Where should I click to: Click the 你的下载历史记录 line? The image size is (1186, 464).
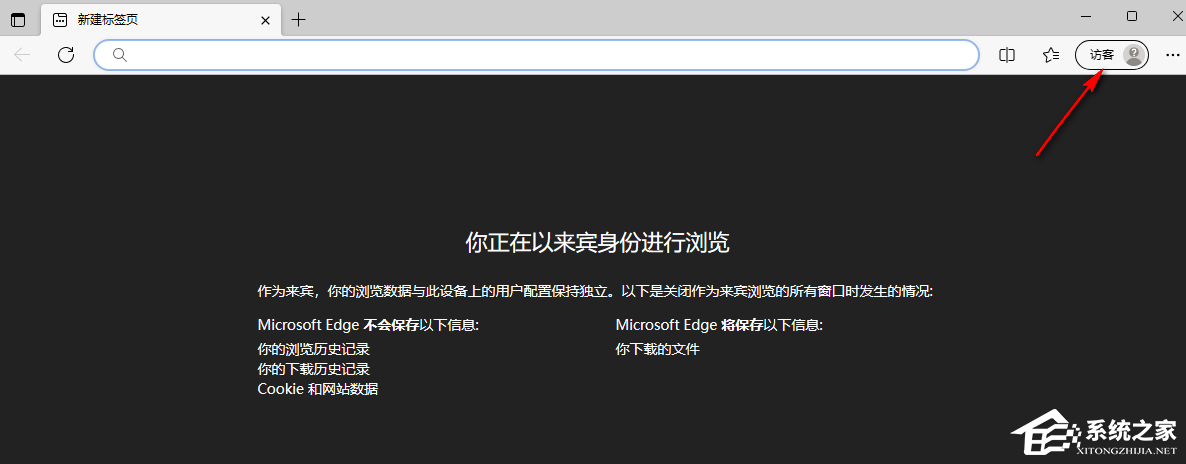pyautogui.click(x=314, y=369)
